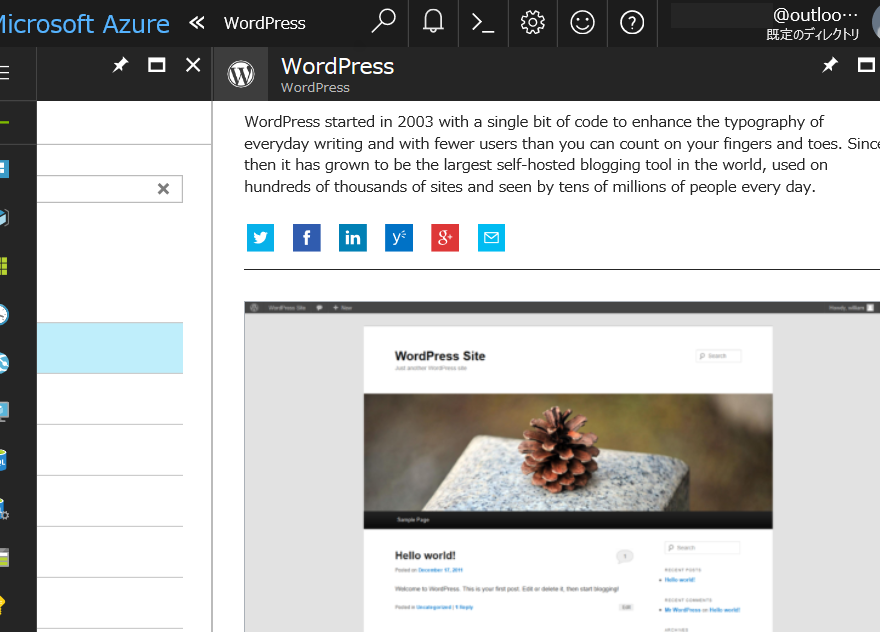
Task: Open the portal settings gear
Action: [533, 22]
